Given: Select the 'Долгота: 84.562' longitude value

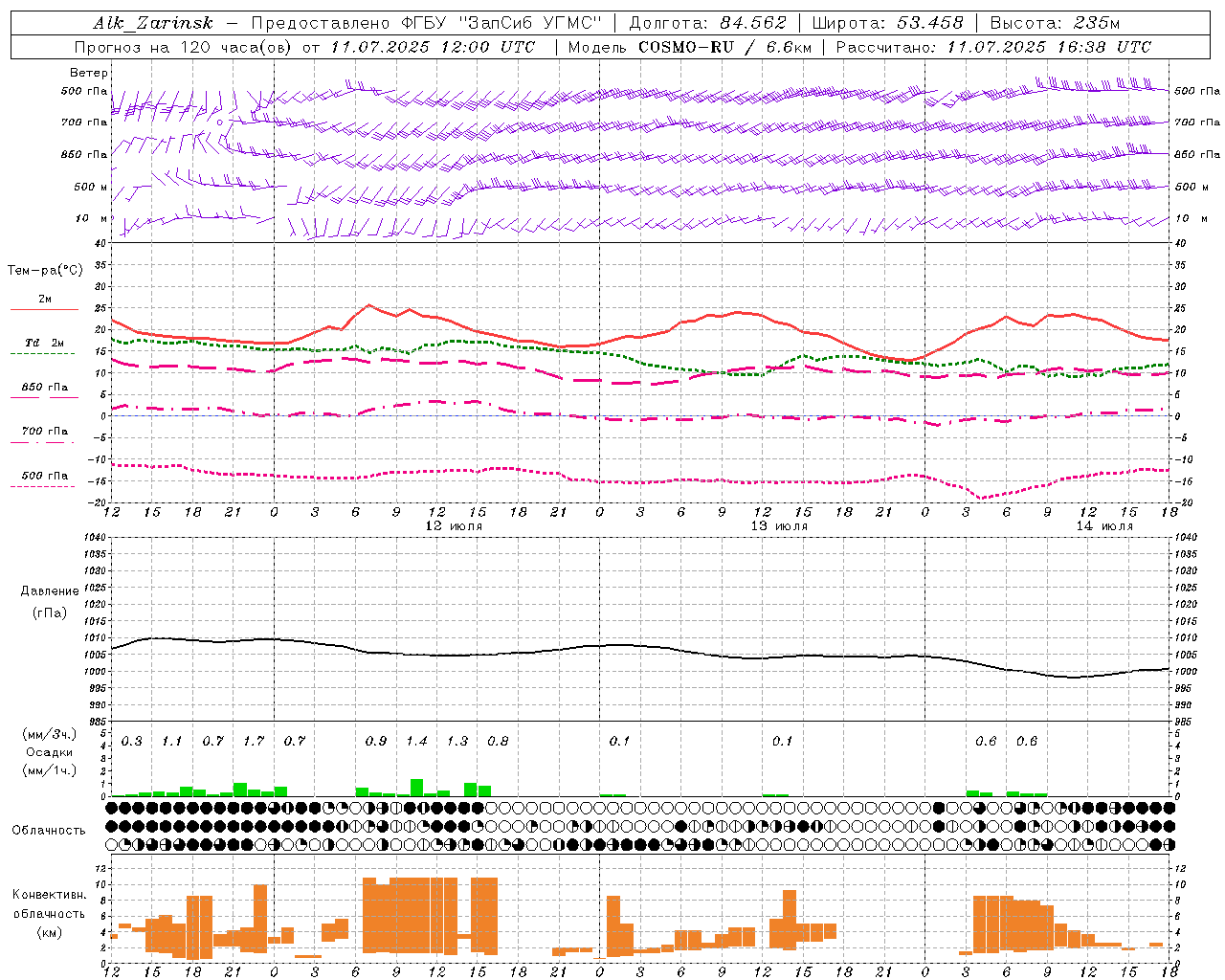Looking at the screenshot, I should pos(707,23).
